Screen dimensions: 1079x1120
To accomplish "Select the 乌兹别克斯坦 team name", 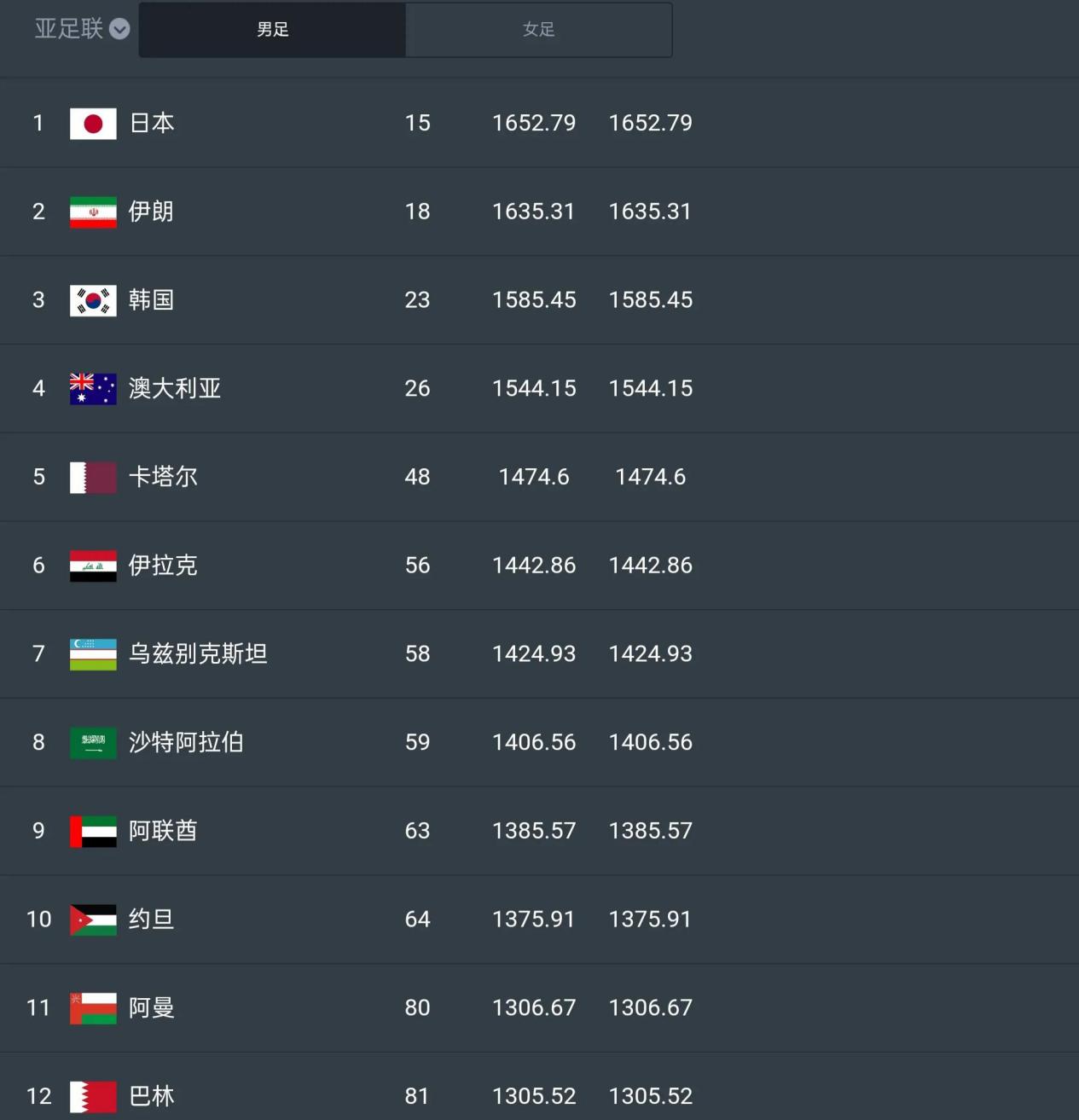I will pyautogui.click(x=198, y=653).
